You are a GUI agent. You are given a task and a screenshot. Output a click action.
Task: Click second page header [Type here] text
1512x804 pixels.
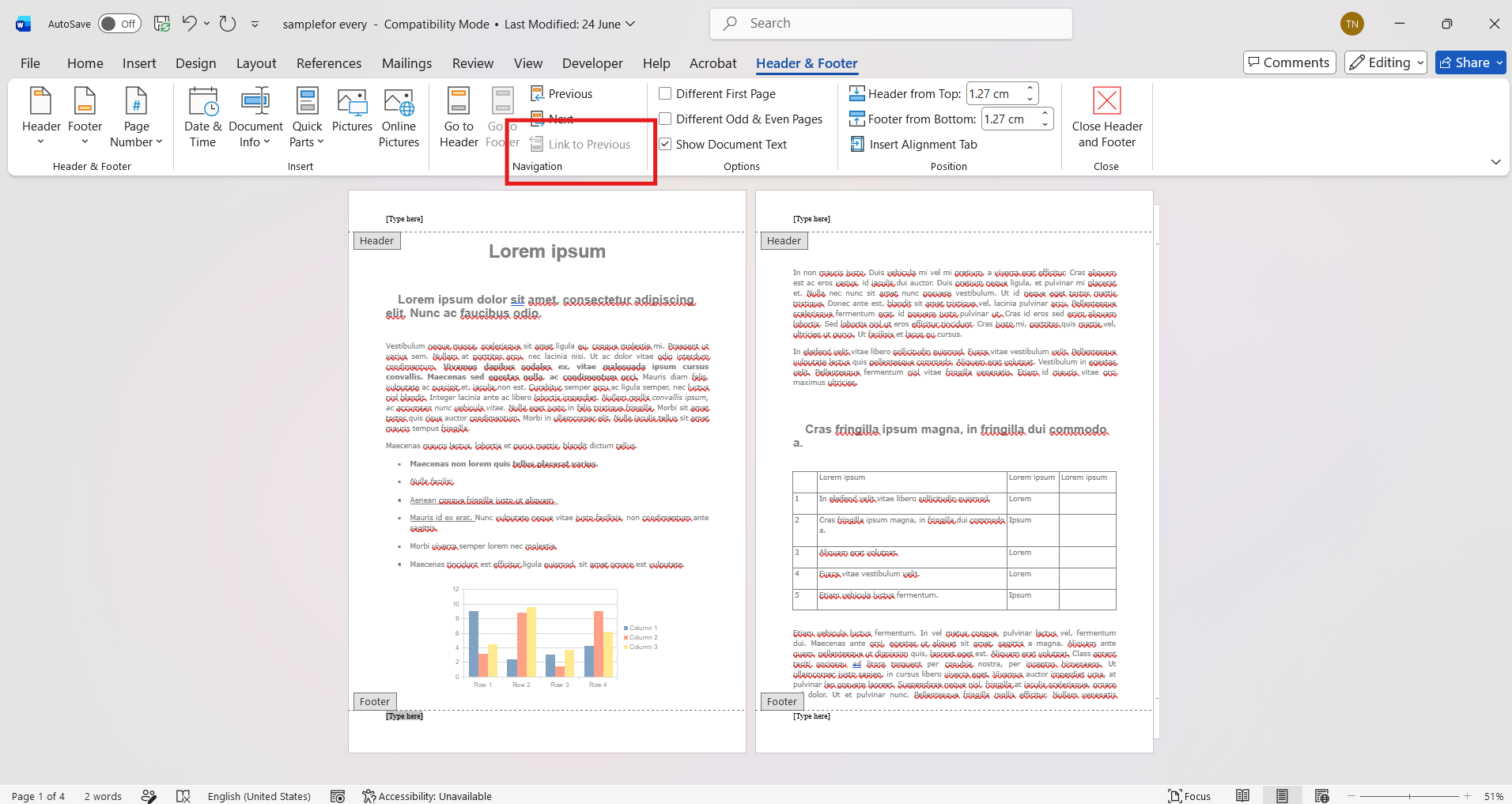(811, 219)
